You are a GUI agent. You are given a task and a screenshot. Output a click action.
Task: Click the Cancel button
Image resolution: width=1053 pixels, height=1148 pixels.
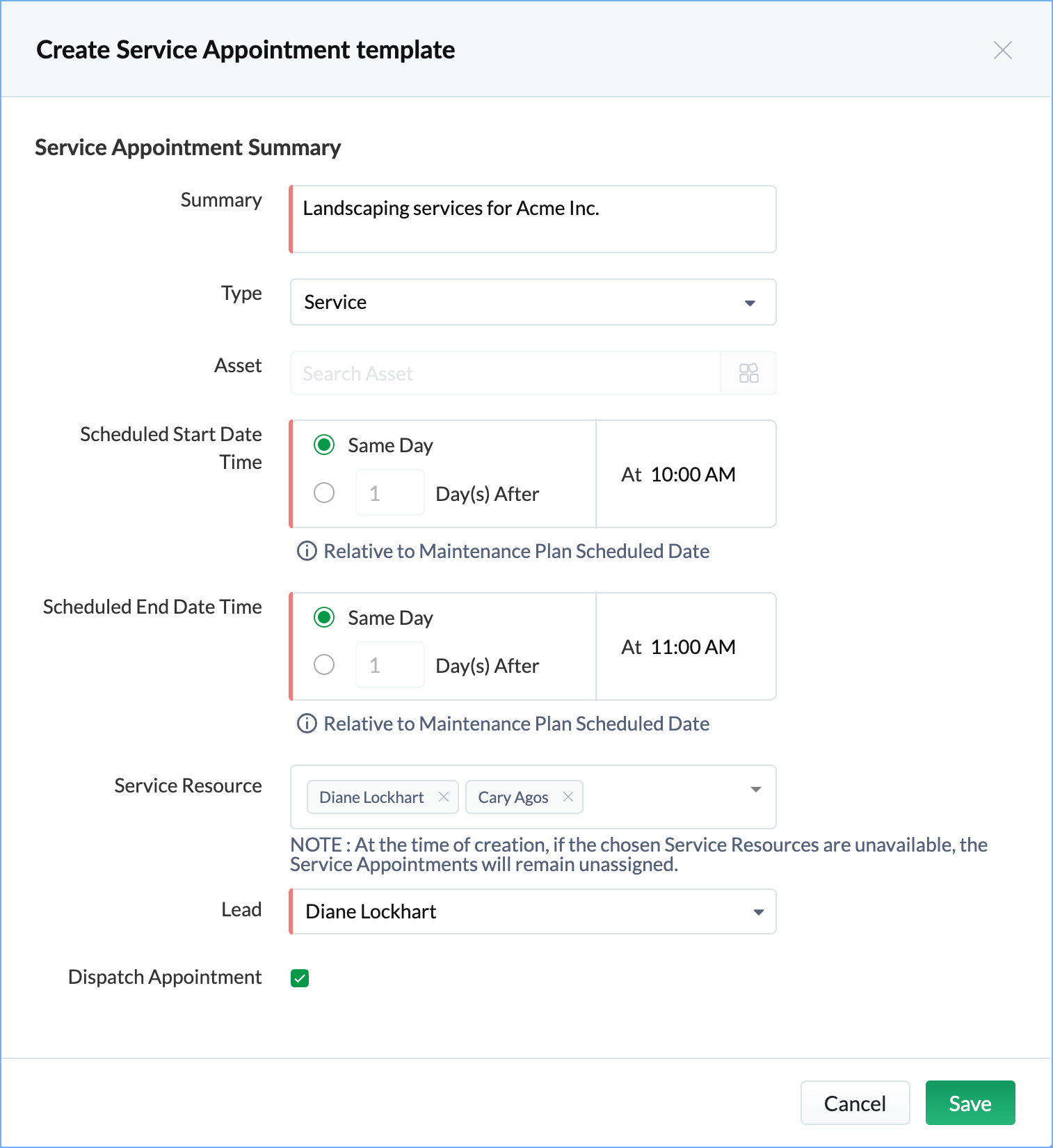[855, 1103]
